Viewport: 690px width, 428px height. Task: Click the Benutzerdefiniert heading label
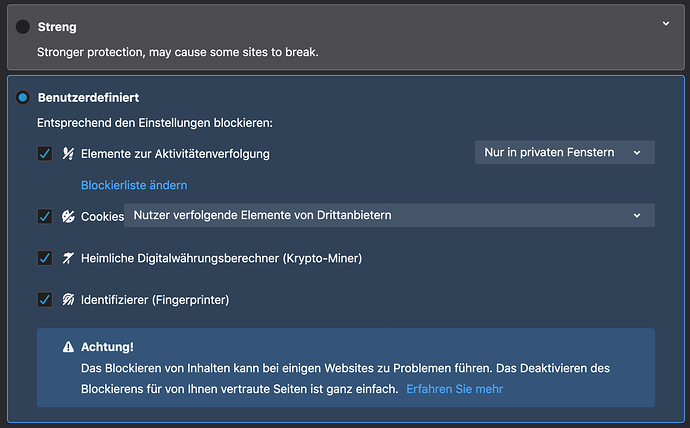point(88,98)
